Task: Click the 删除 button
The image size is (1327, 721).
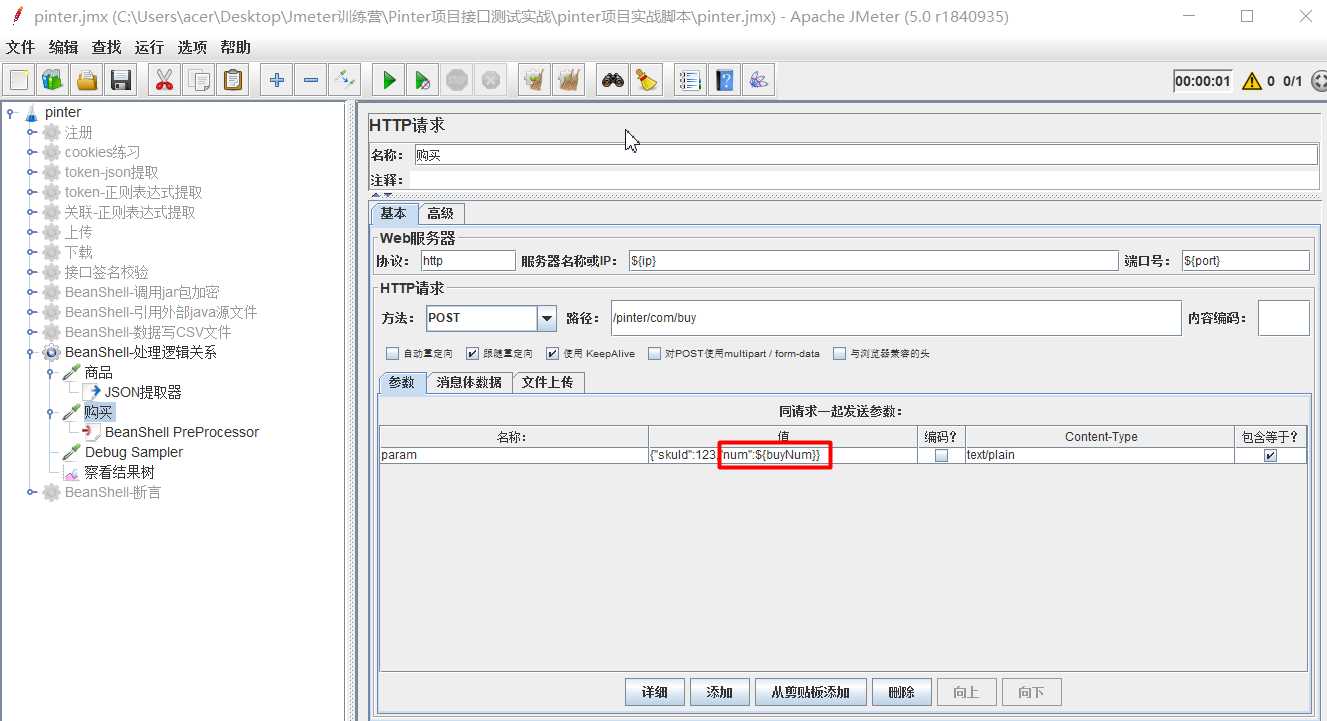Action: coord(901,692)
